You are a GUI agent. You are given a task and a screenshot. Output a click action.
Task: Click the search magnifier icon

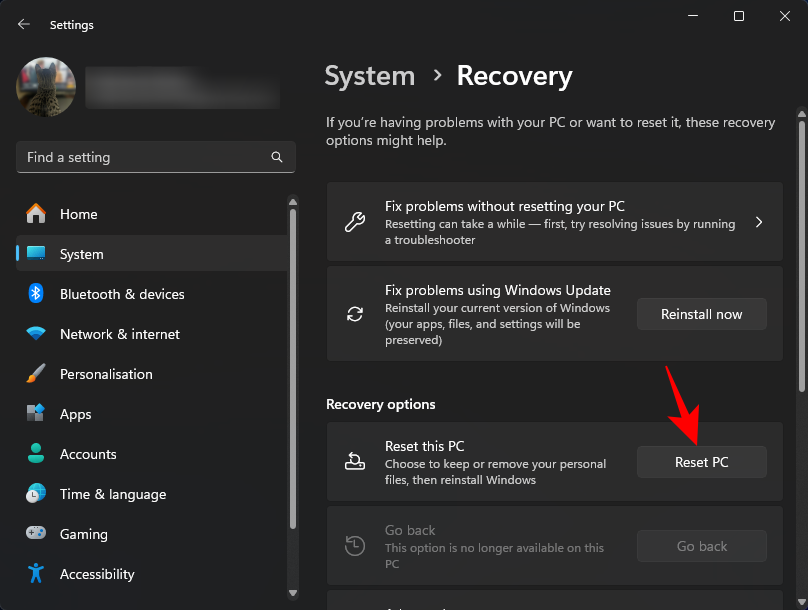pyautogui.click(x=277, y=157)
